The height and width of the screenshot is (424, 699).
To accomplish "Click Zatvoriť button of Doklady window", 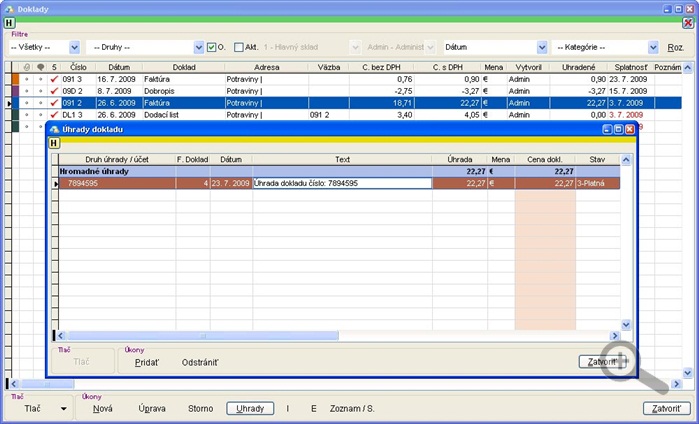I will [x=666, y=409].
